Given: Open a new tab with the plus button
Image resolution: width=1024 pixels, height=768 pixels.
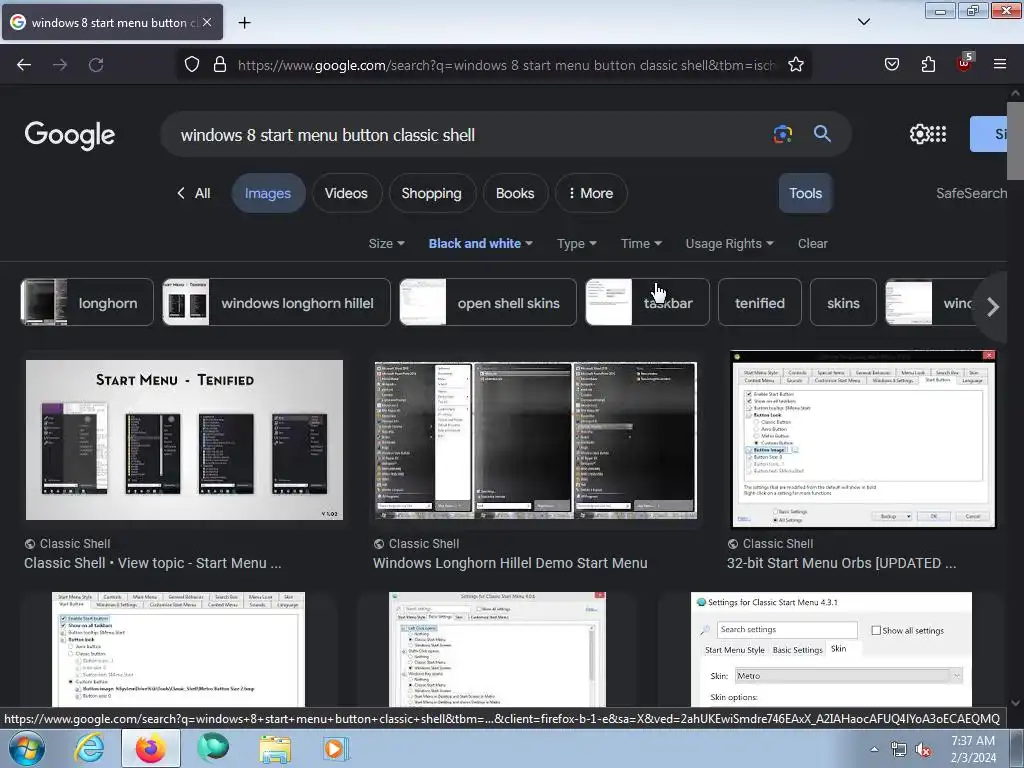Looking at the screenshot, I should point(244,23).
